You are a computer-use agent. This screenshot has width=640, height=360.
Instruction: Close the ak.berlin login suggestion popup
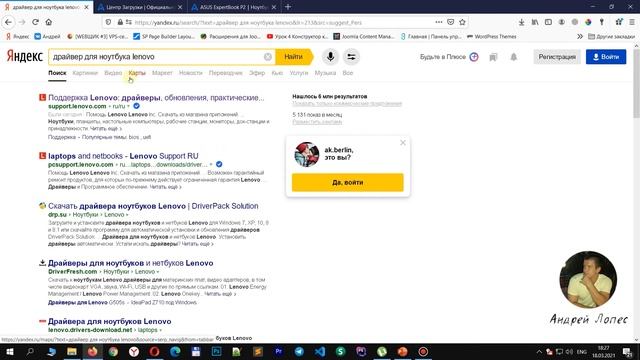pyautogui.click(x=403, y=142)
